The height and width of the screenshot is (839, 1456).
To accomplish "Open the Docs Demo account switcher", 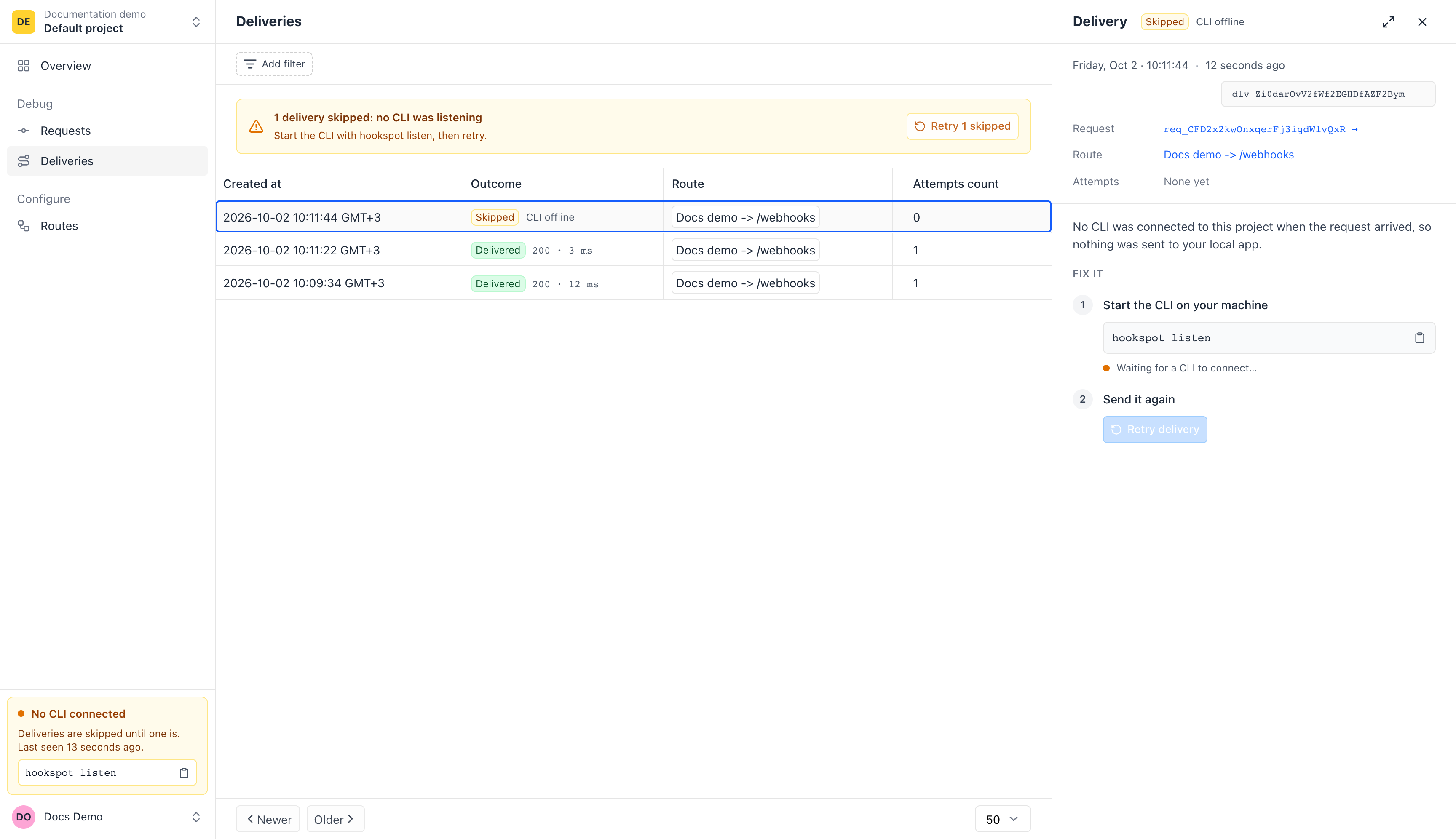I will coord(107,817).
